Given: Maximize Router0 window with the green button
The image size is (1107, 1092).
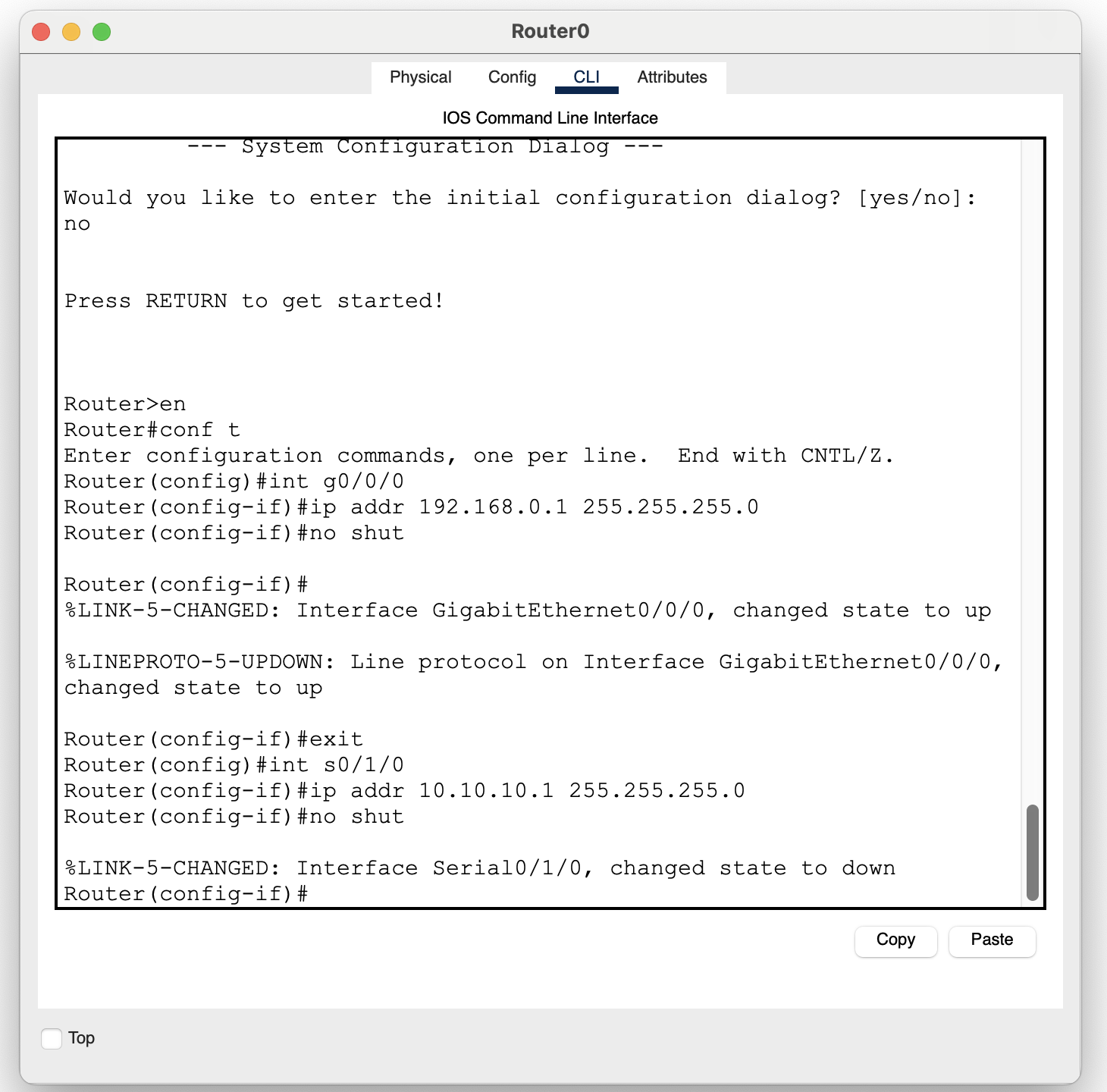Looking at the screenshot, I should (102, 32).
